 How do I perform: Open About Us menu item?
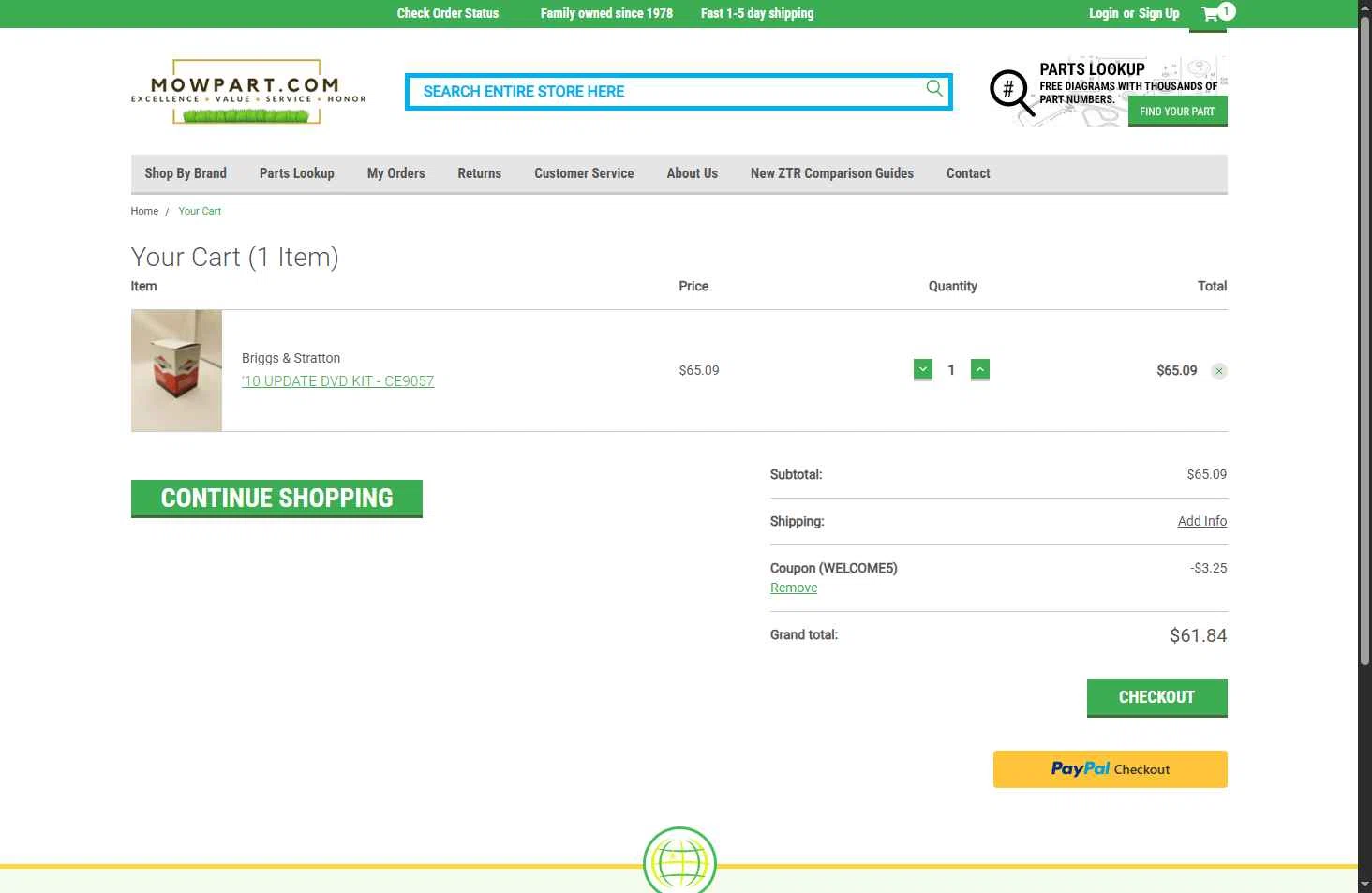click(693, 173)
